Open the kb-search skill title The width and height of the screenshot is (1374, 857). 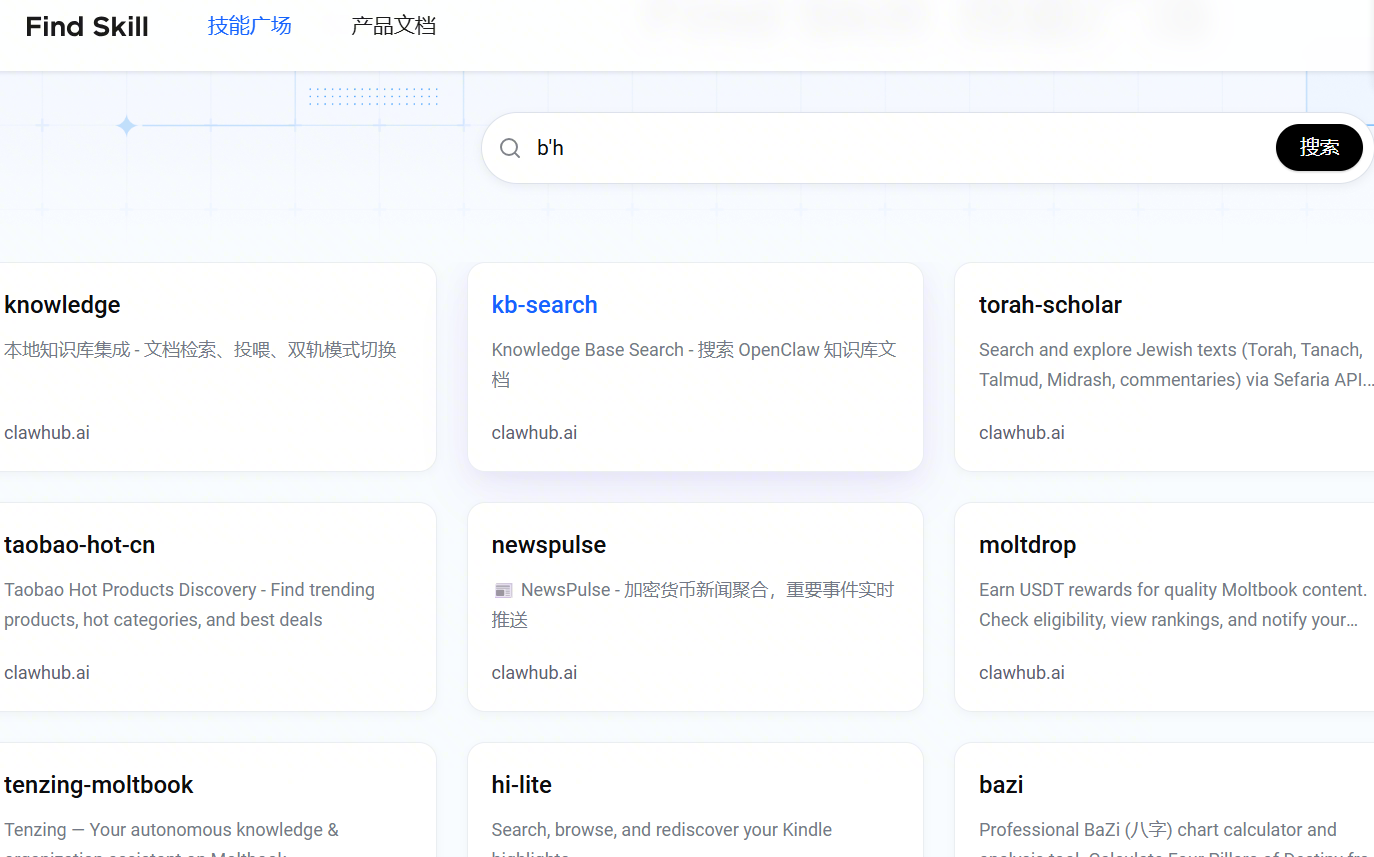(544, 305)
